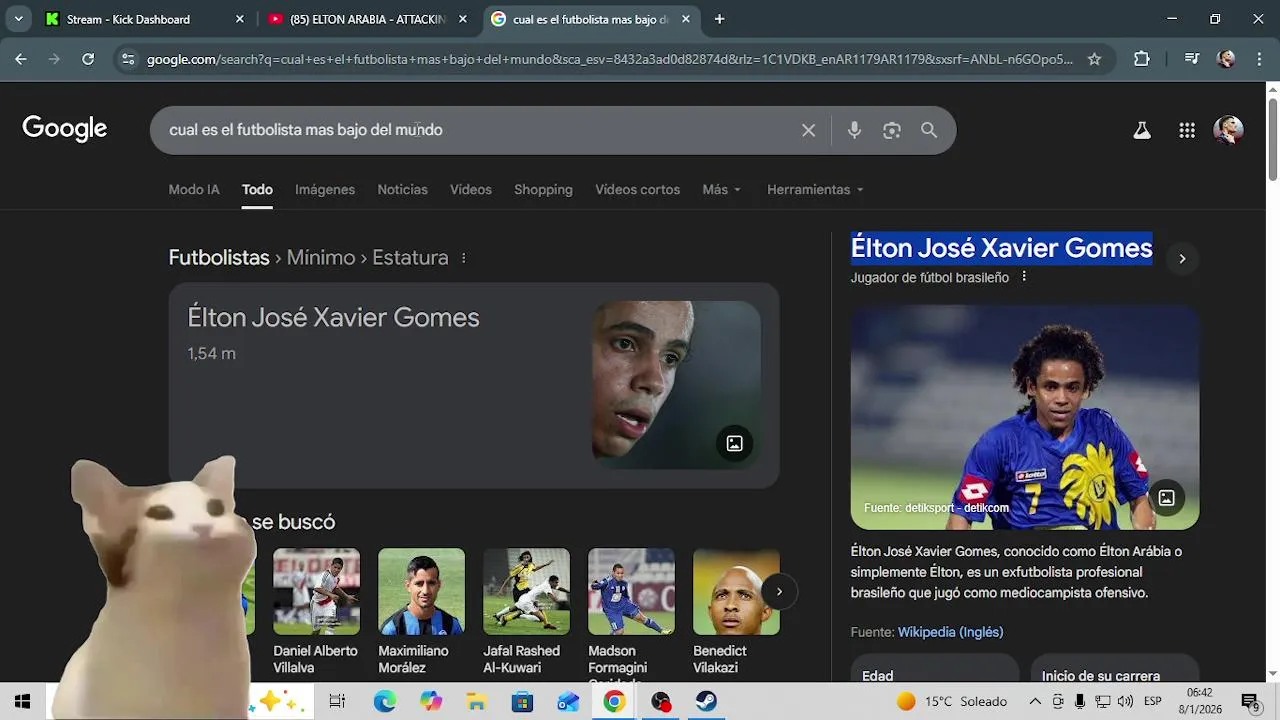The image size is (1280, 720).
Task: Go to next knowledge panel entity arrow
Action: click(x=1182, y=259)
